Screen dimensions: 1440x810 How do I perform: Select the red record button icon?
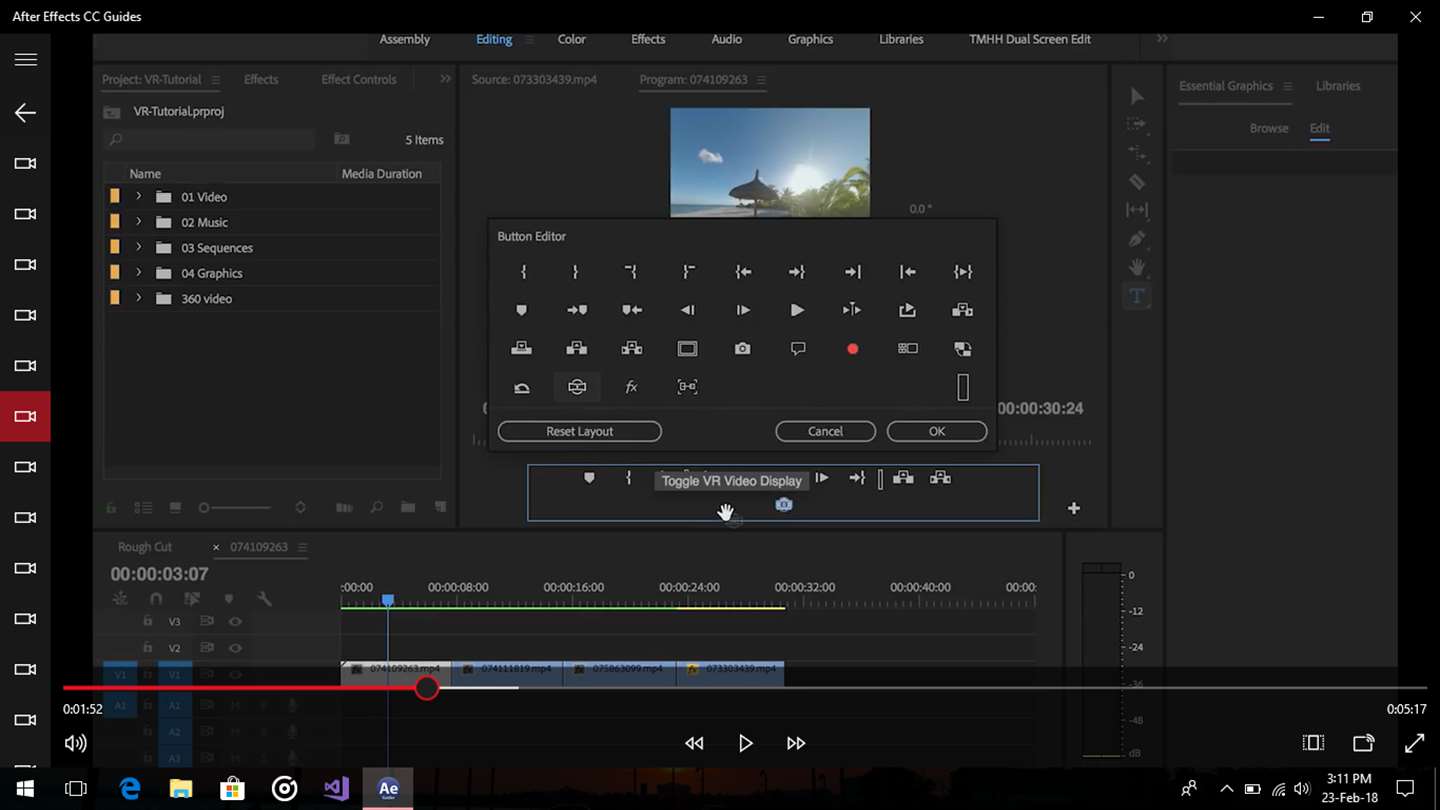click(x=852, y=349)
